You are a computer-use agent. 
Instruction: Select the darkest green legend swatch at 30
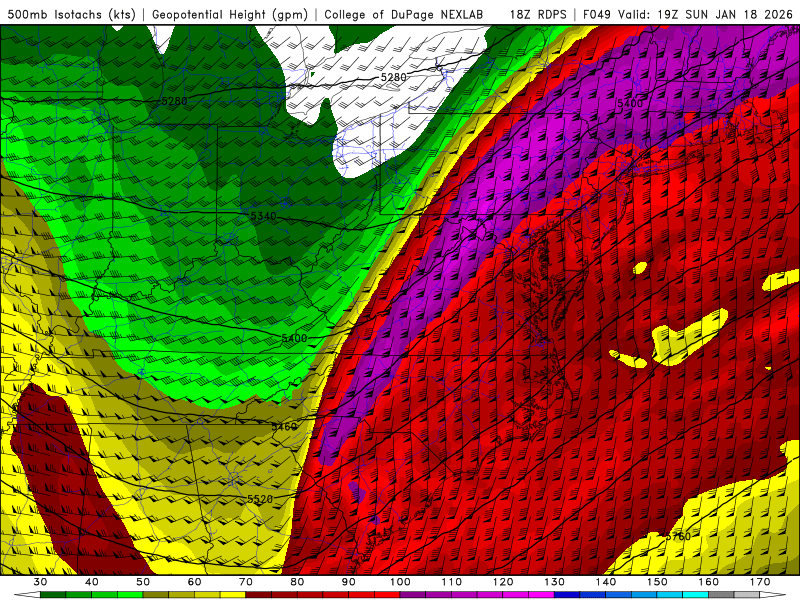(x=53, y=595)
